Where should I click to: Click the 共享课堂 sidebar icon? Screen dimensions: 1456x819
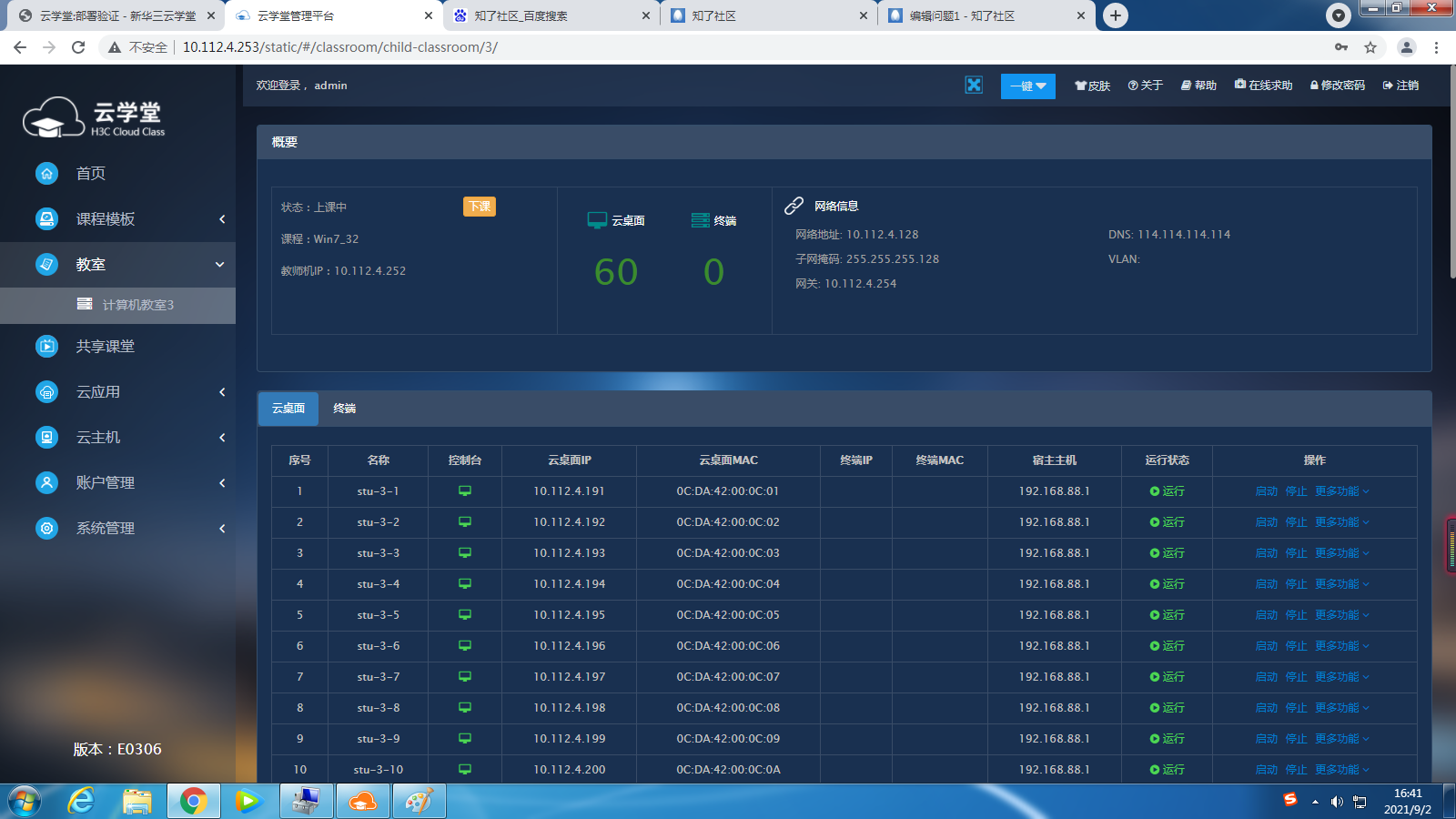pos(46,346)
